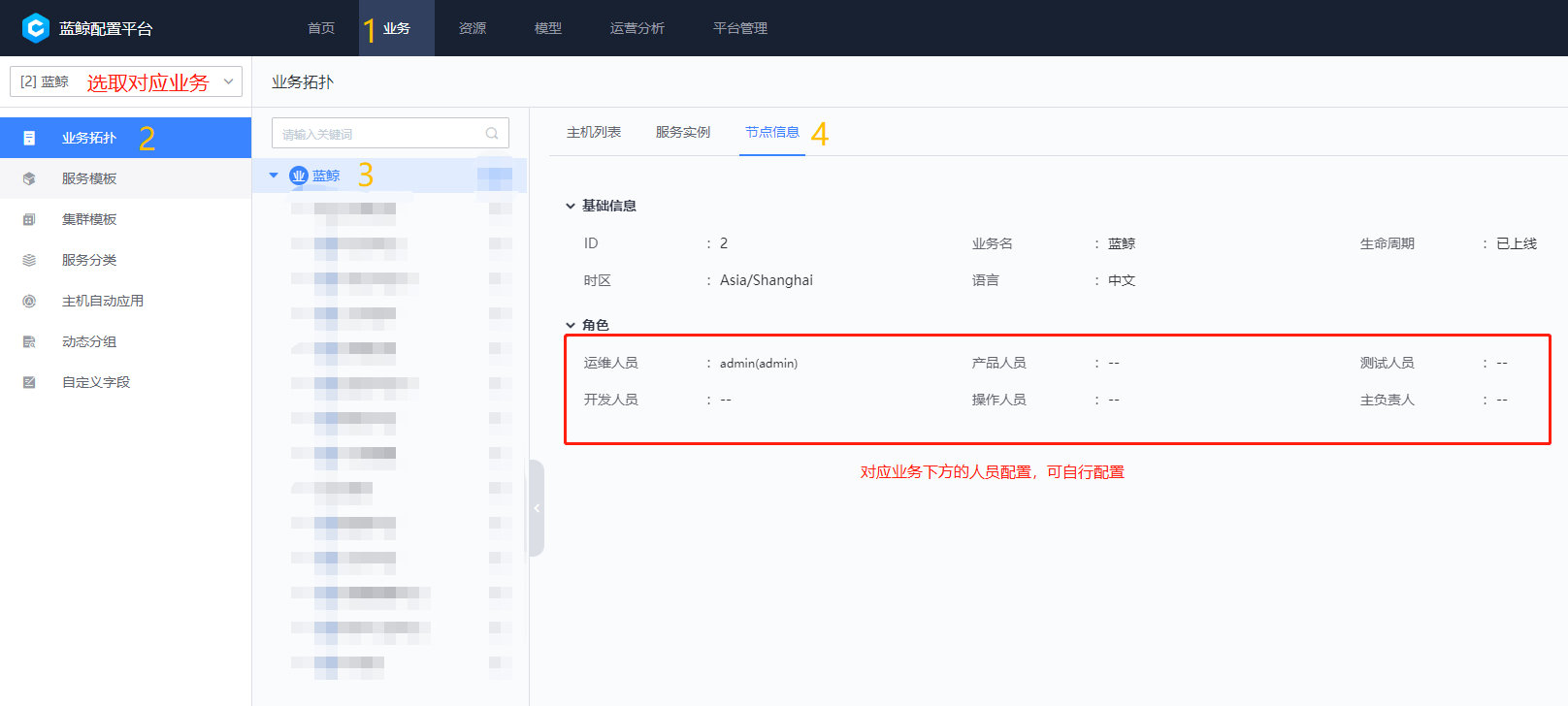
Task: Switch to the 节点信息 tab
Action: click(772, 132)
